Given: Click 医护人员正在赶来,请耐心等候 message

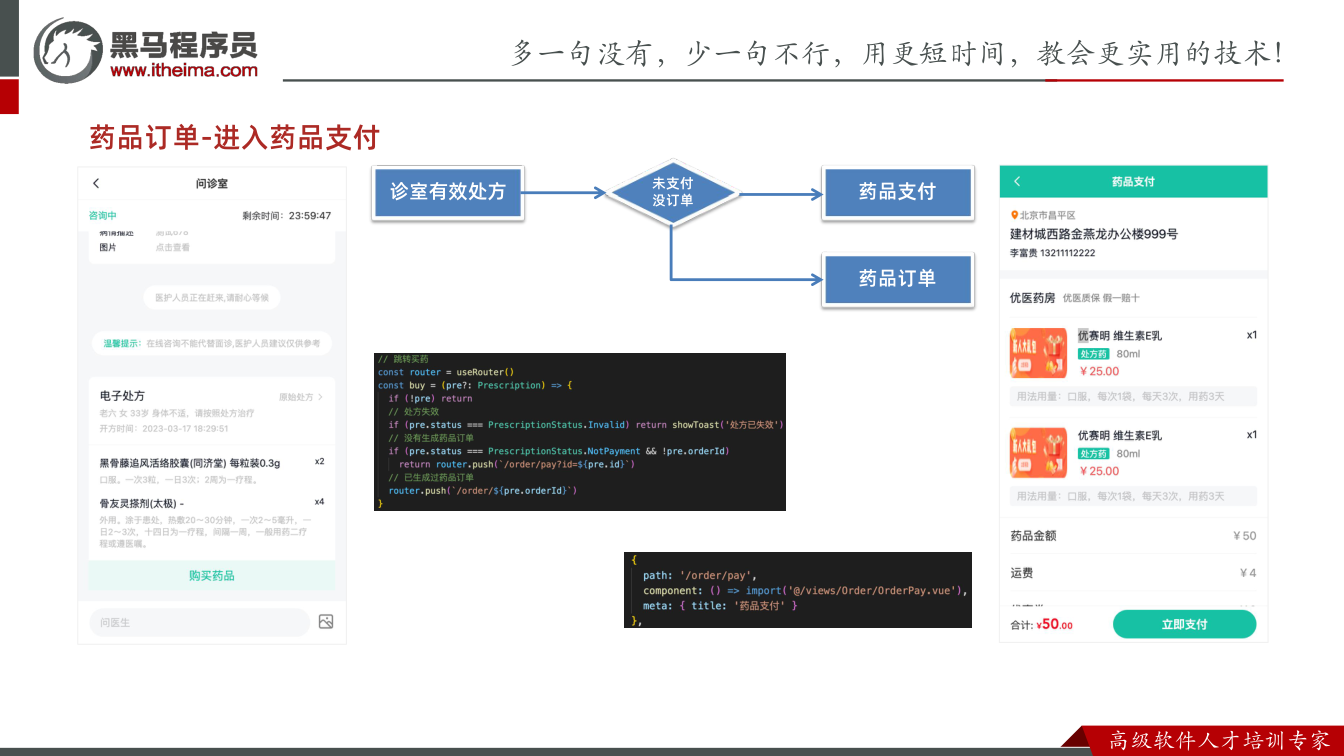Looking at the screenshot, I should (x=212, y=298).
